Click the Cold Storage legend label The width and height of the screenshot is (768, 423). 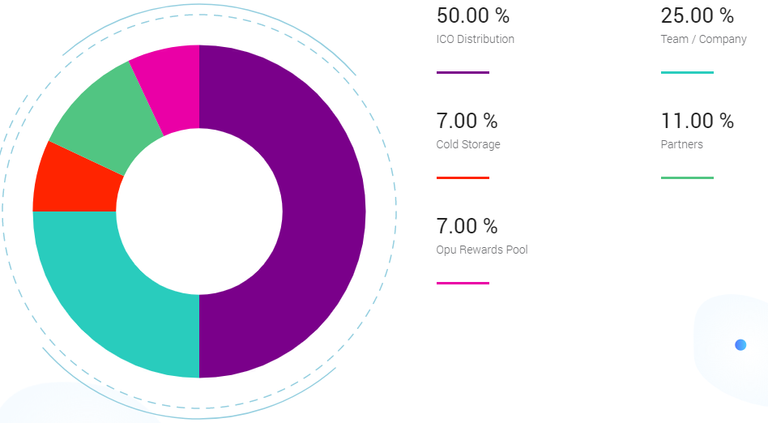(469, 145)
